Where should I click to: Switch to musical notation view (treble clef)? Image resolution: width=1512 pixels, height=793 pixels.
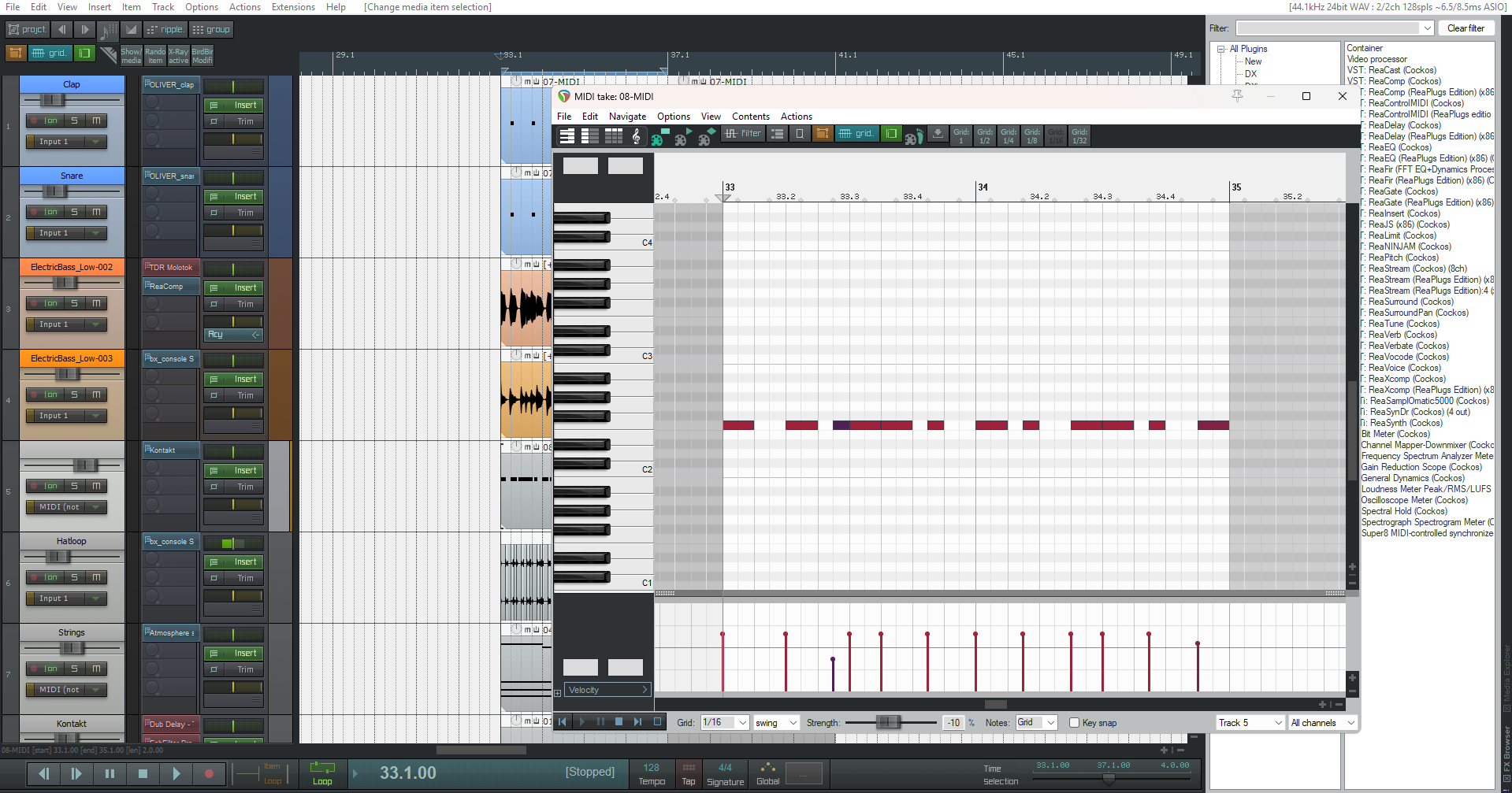point(637,135)
